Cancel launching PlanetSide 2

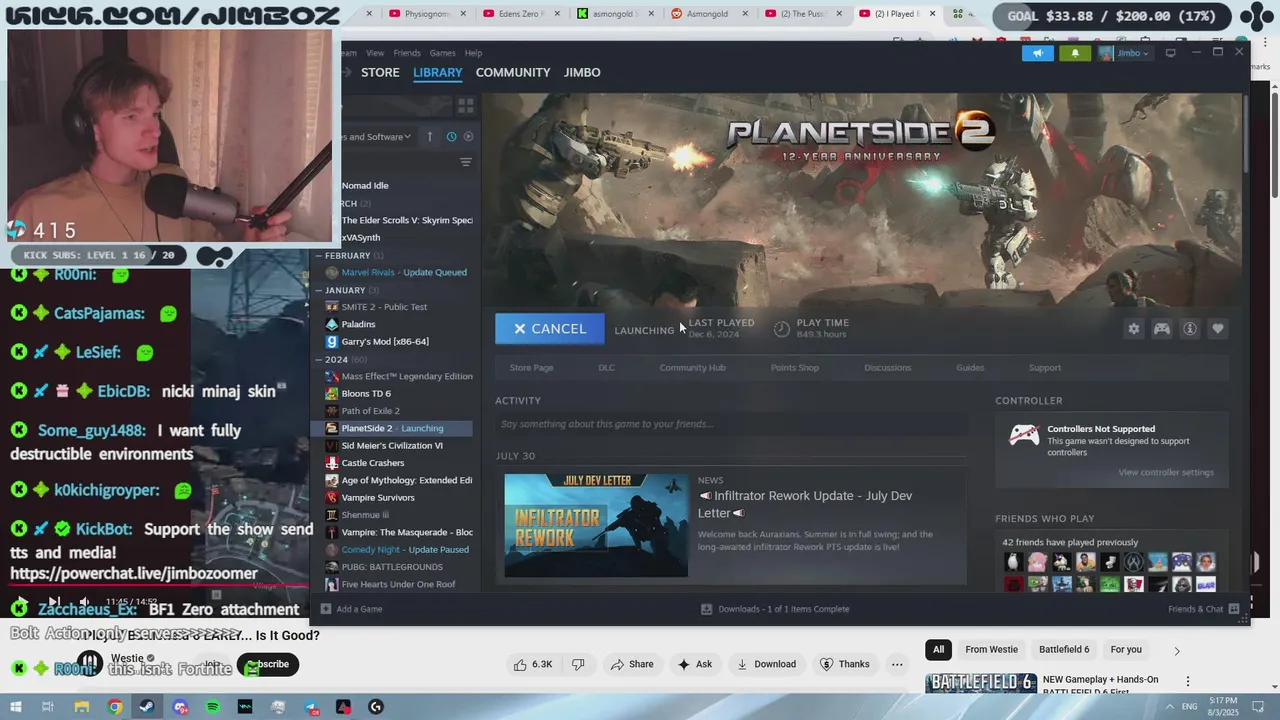[550, 329]
